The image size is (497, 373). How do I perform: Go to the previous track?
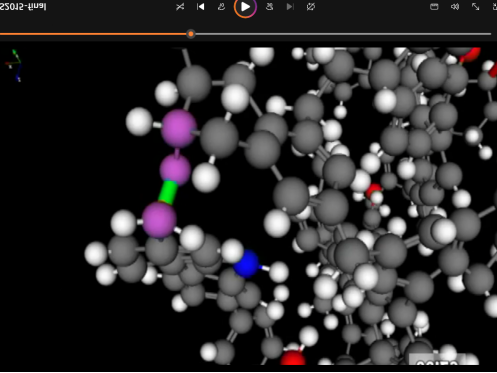point(200,7)
